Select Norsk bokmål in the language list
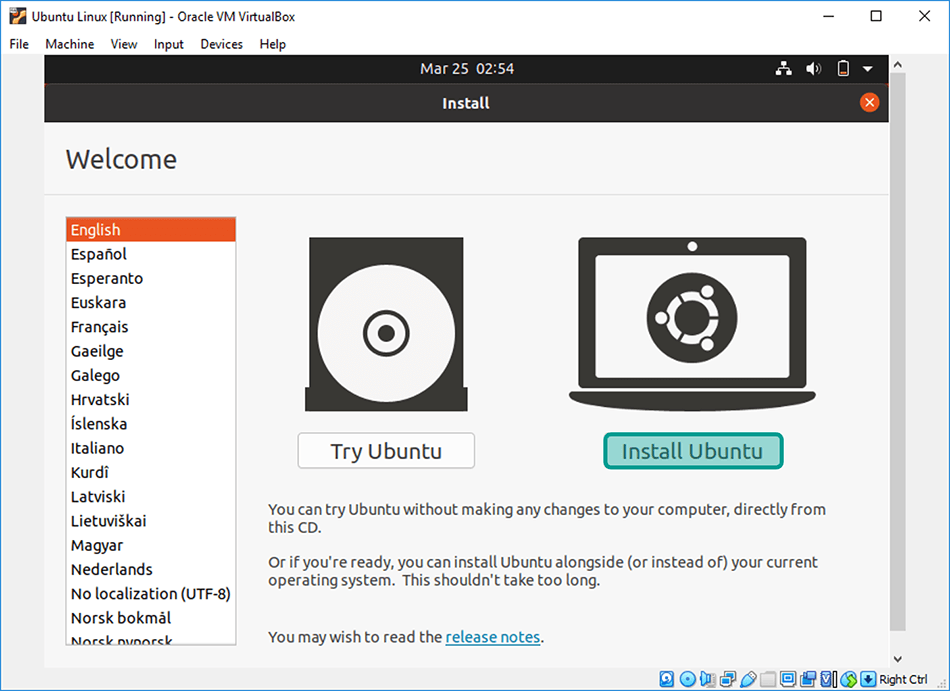The width and height of the screenshot is (950, 691). pyautogui.click(x=151, y=618)
